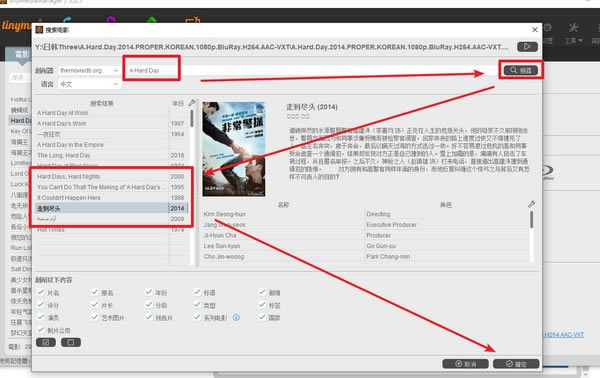
Task: Click the select-all checkboxes icon button
Action: pos(46,342)
